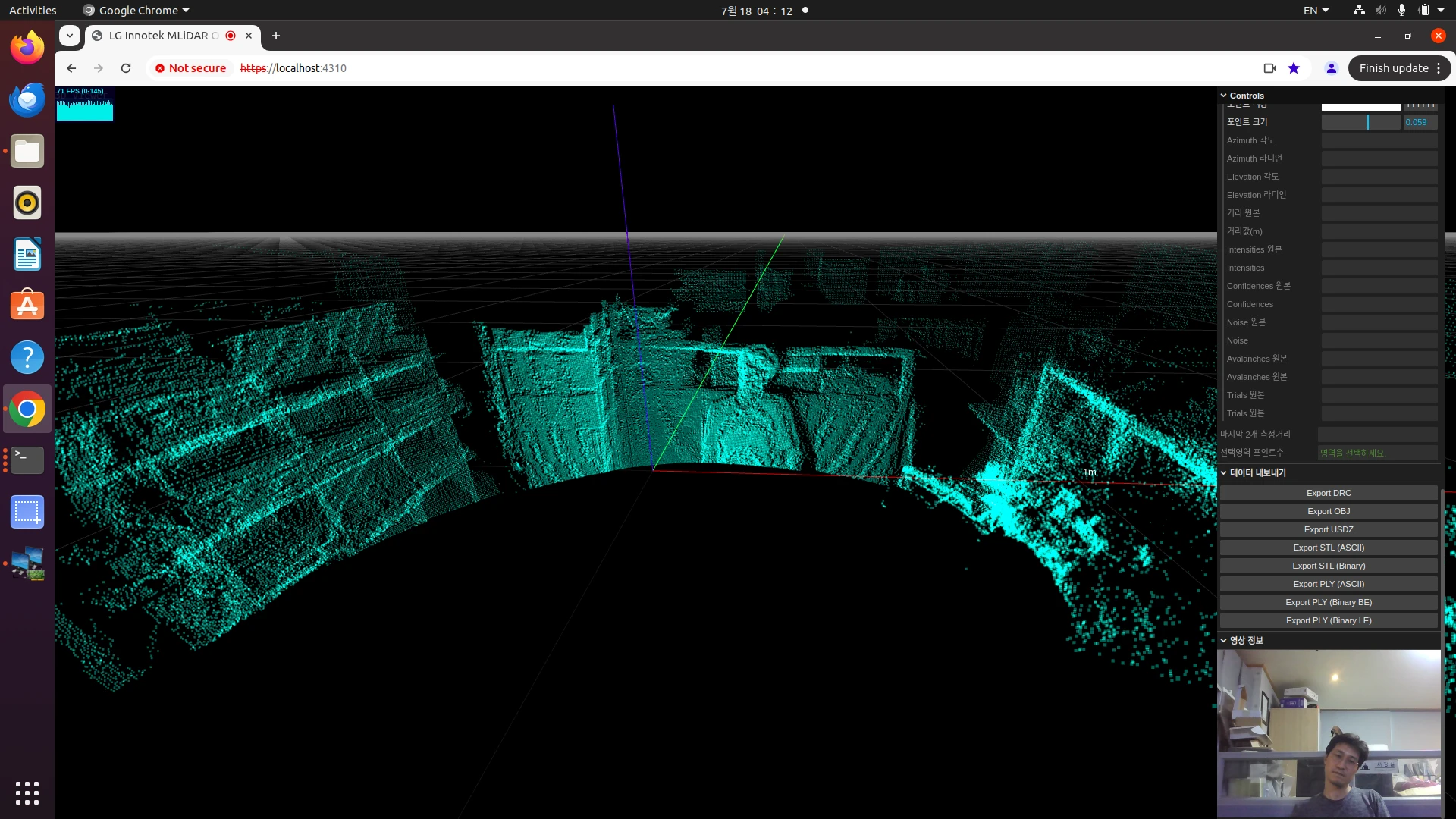Click the Google Chrome dock icon
This screenshot has width=1456, height=819.
pos(27,409)
